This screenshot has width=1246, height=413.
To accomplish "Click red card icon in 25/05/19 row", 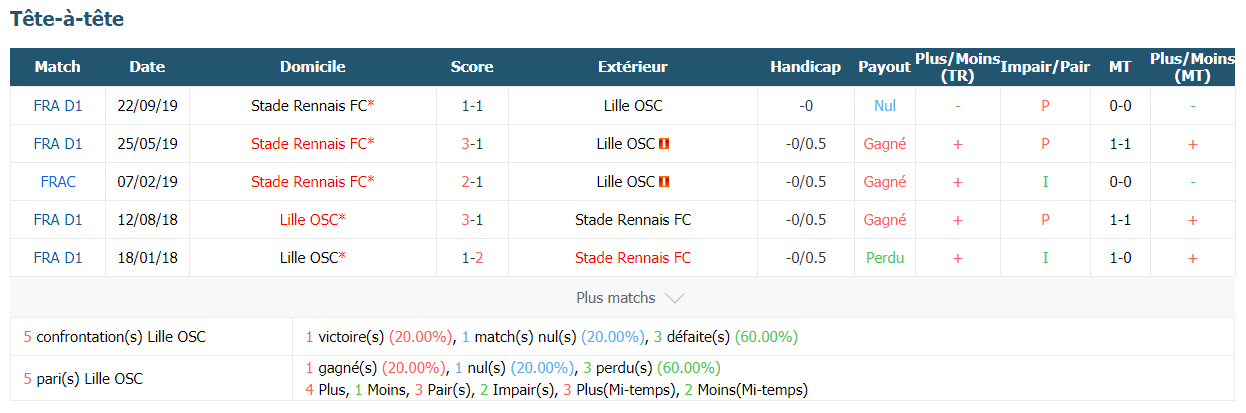I will pos(665,144).
